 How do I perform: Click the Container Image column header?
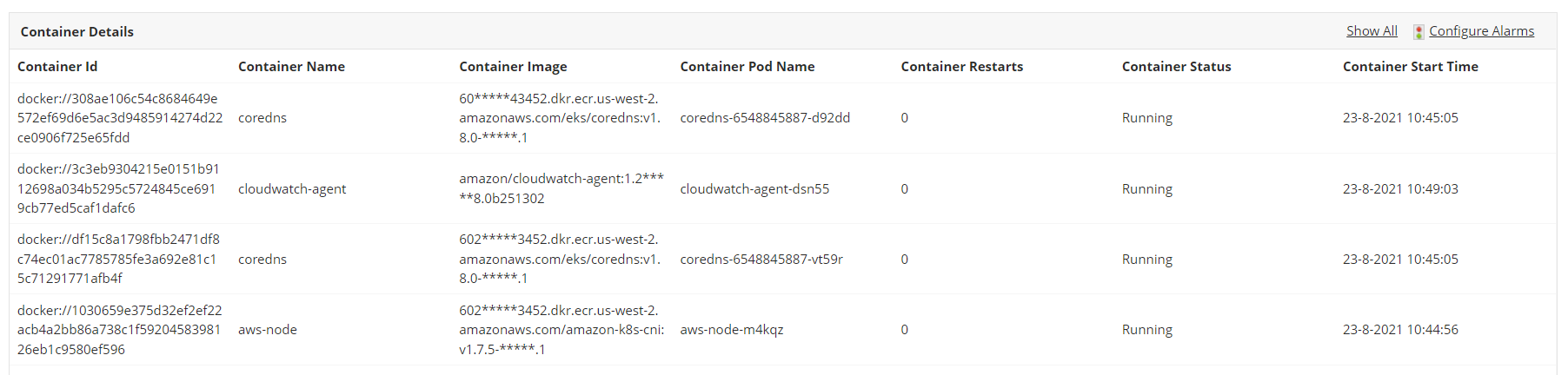513,67
